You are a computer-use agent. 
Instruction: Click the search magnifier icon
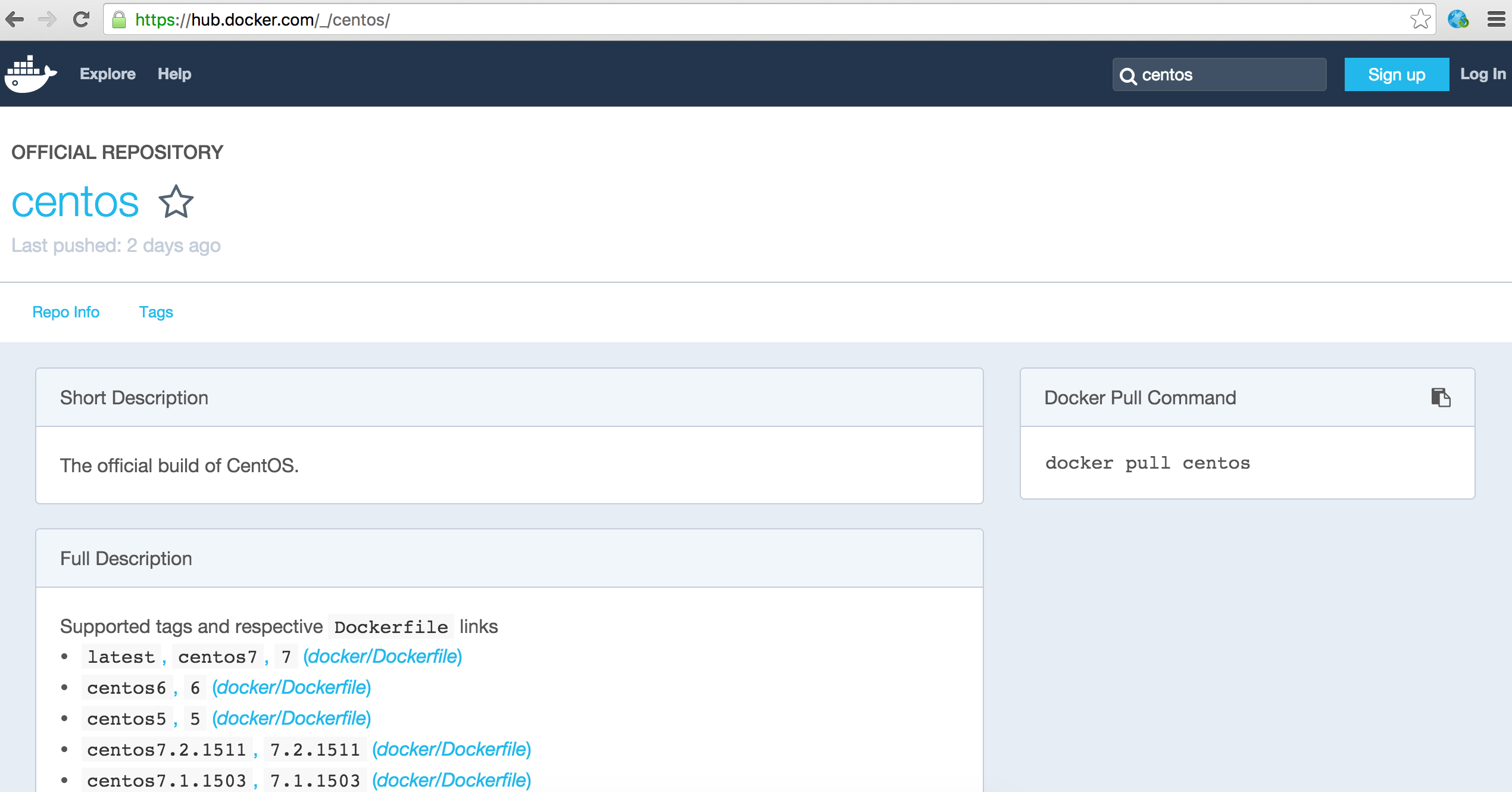1128,76
